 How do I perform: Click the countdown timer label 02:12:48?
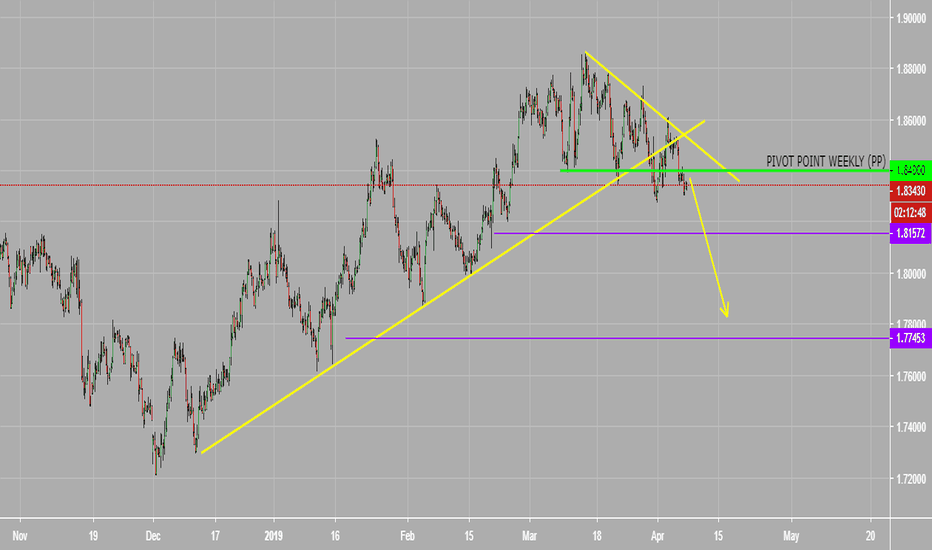(x=911, y=212)
